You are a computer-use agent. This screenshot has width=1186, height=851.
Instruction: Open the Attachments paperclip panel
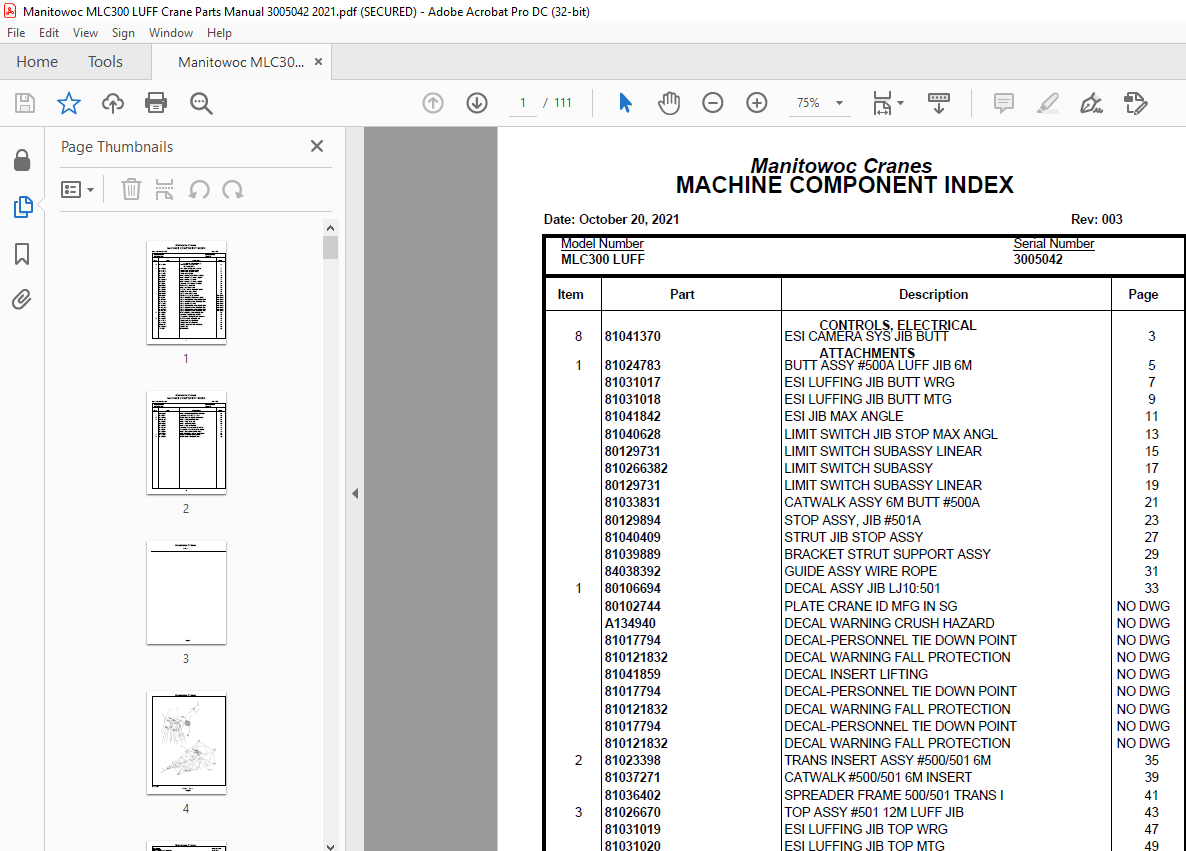pos(22,300)
